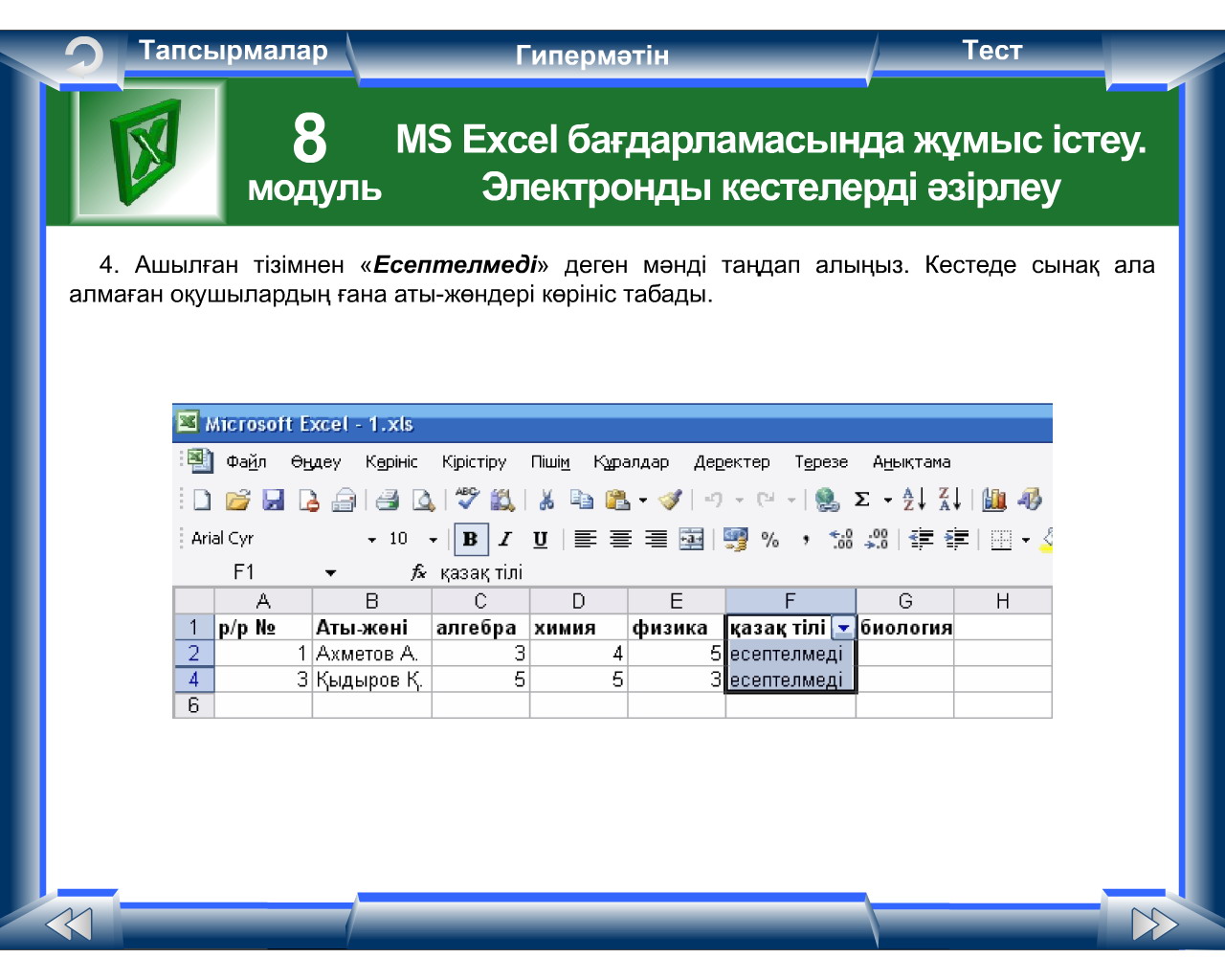The width and height of the screenshot is (1225, 980).
Task: Click the Redo arrow icon
Action: pos(766,500)
